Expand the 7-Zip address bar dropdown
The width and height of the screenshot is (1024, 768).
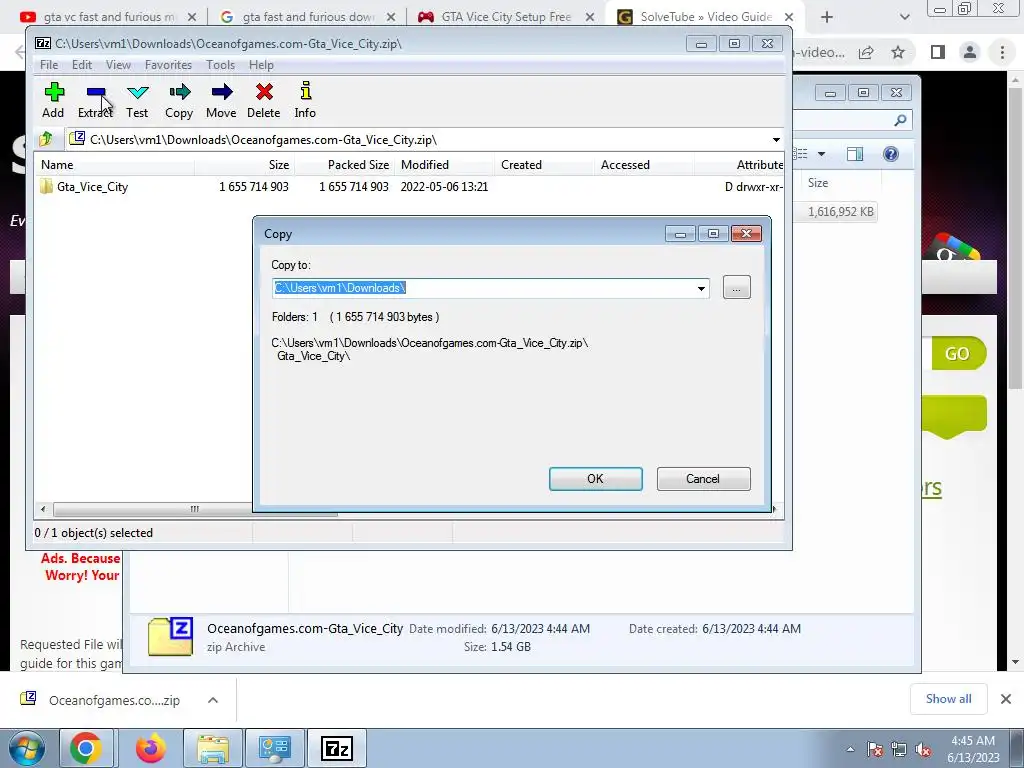click(775, 140)
